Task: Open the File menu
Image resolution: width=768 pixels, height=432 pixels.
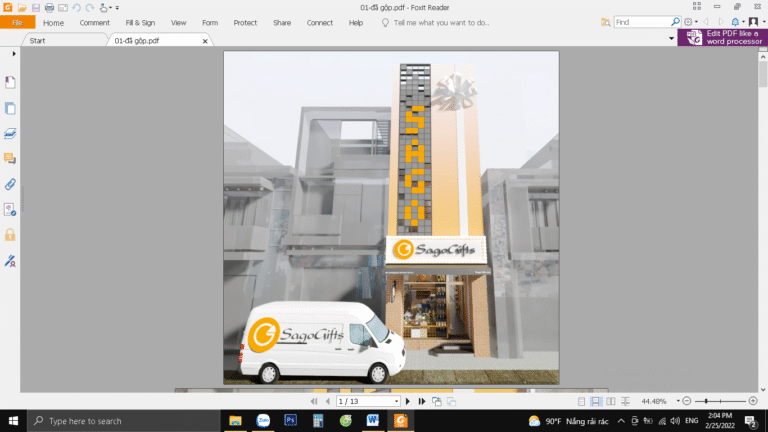Action: [x=18, y=23]
